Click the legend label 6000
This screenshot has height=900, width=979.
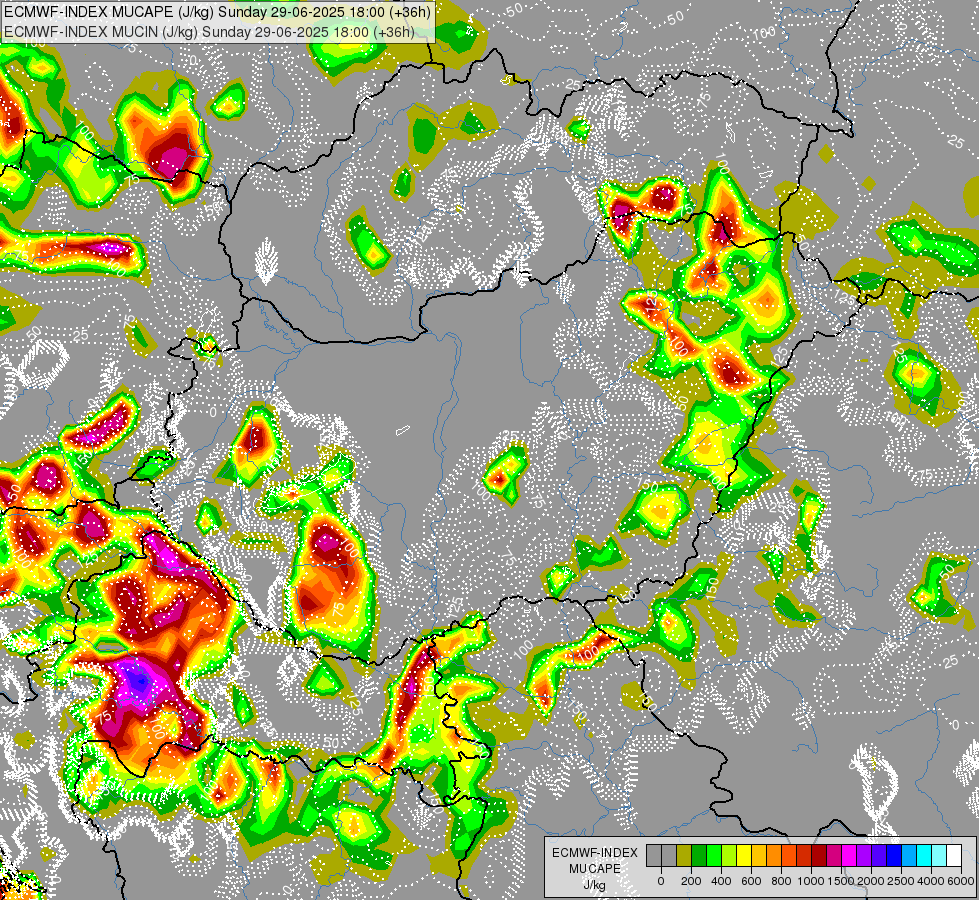click(x=961, y=881)
